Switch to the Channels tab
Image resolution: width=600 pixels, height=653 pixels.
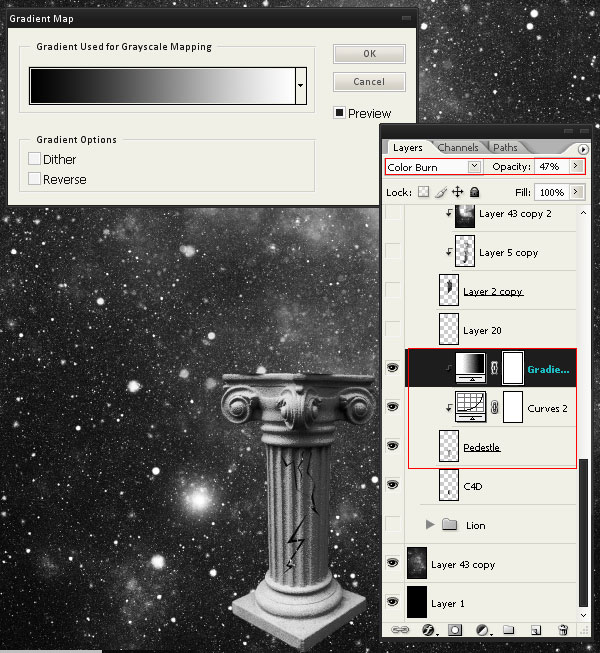pos(458,147)
